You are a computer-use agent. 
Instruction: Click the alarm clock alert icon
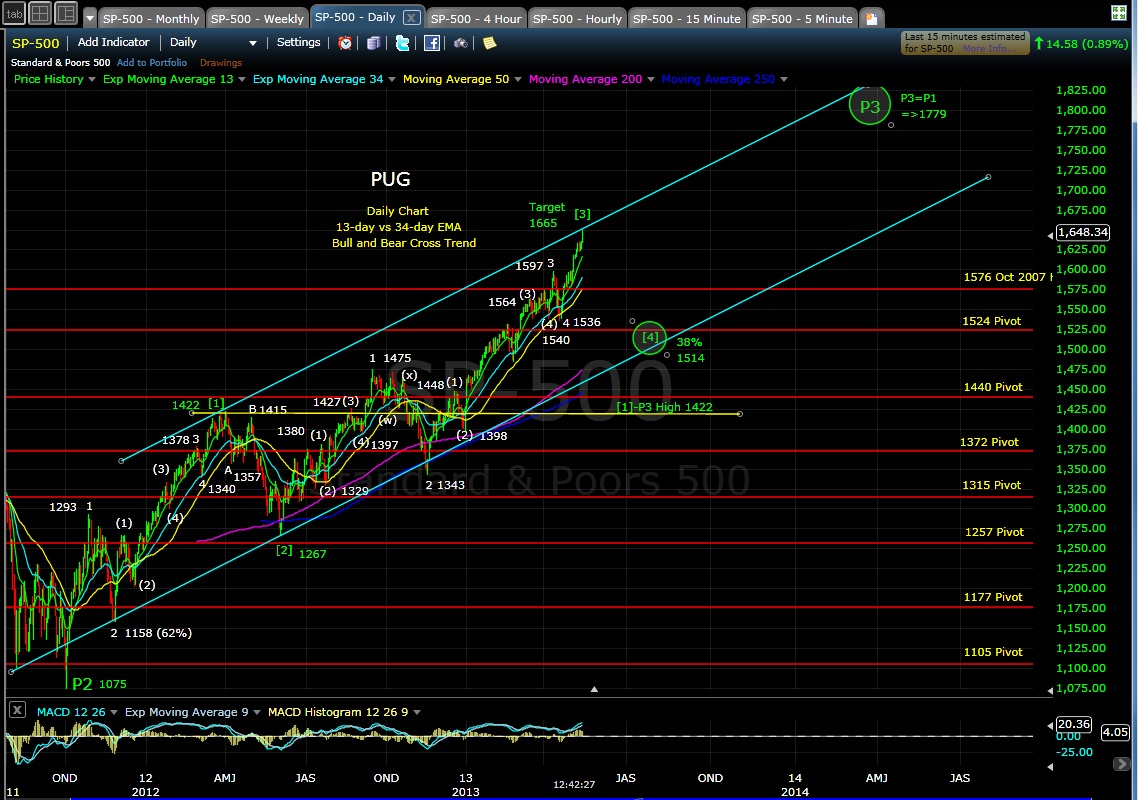coord(345,43)
